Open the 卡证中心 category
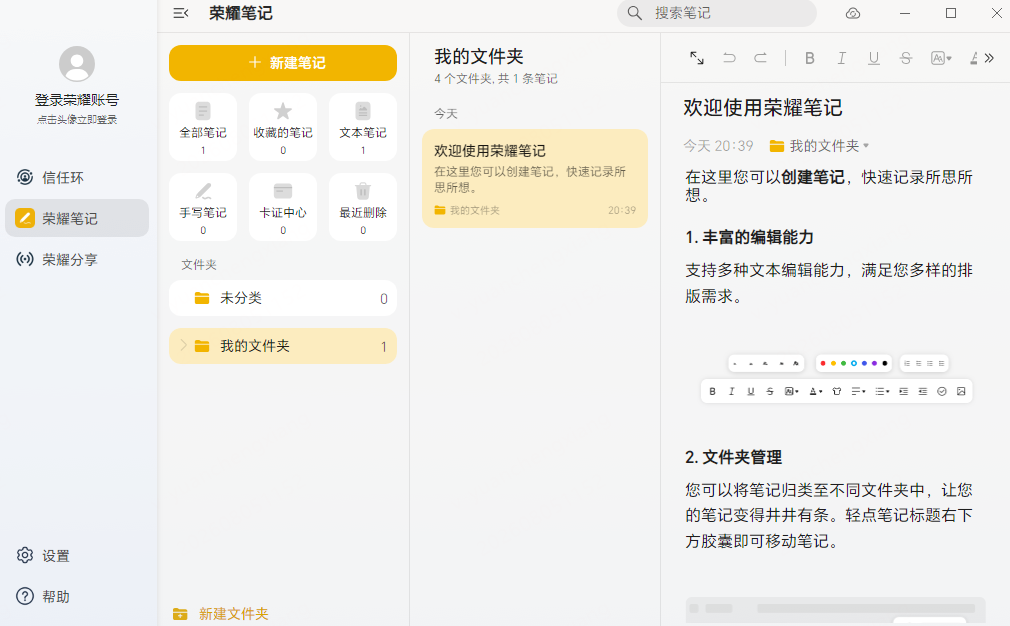Screen dimensions: 1010x626 tap(283, 207)
